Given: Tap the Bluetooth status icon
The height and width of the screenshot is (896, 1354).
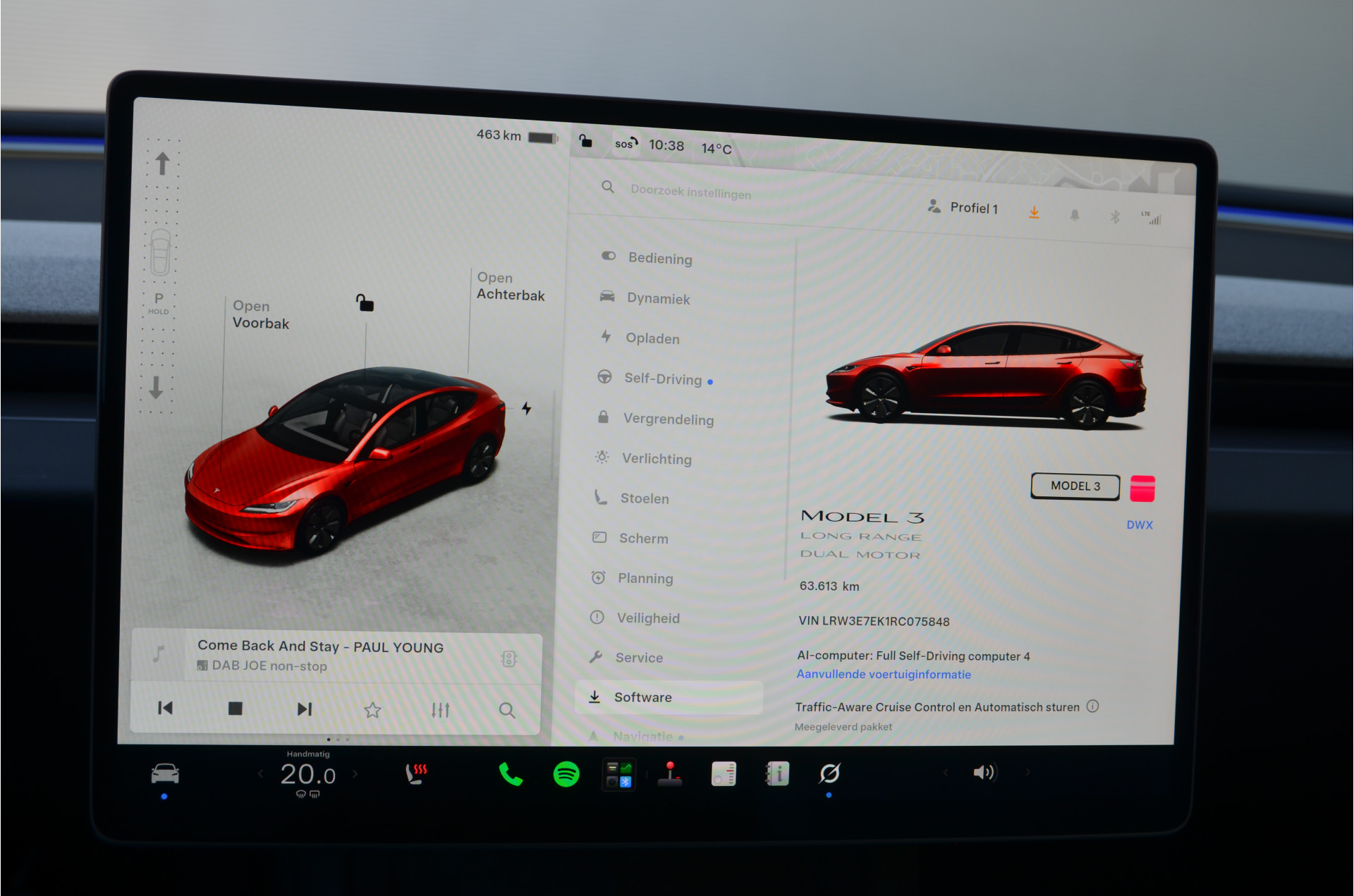Looking at the screenshot, I should pos(1115,216).
